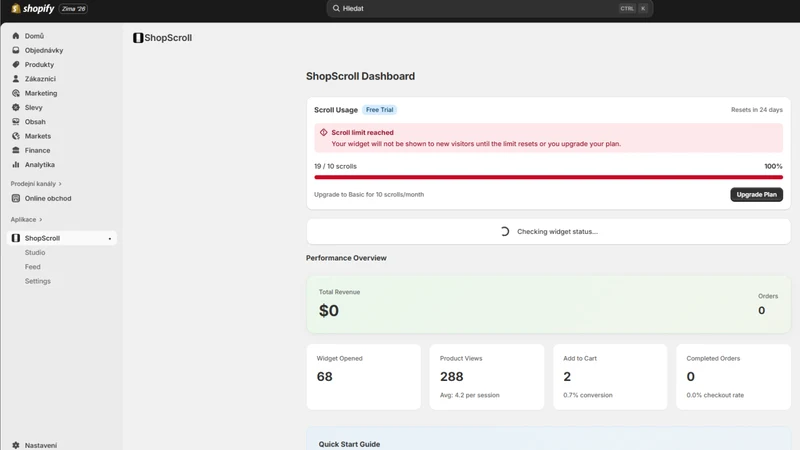Click the ShopScroll app icon in sidebar
The height and width of the screenshot is (450, 800).
(16, 238)
